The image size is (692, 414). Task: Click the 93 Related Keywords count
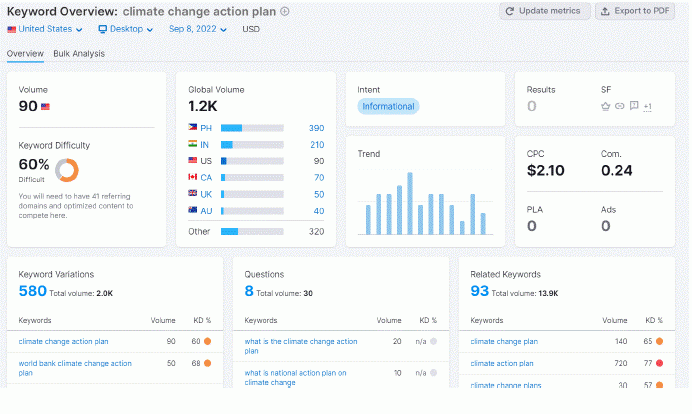click(480, 291)
